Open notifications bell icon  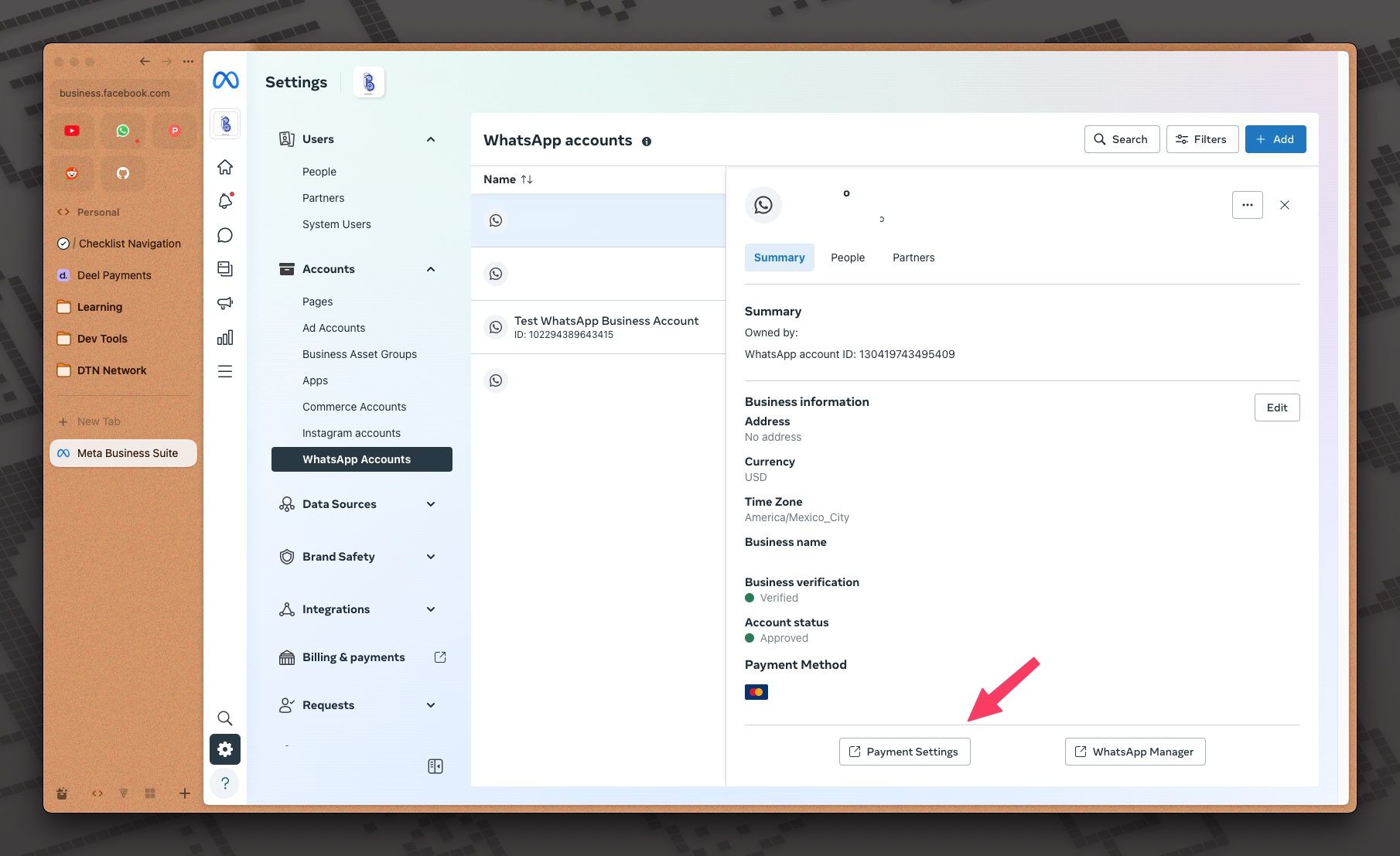[225, 201]
